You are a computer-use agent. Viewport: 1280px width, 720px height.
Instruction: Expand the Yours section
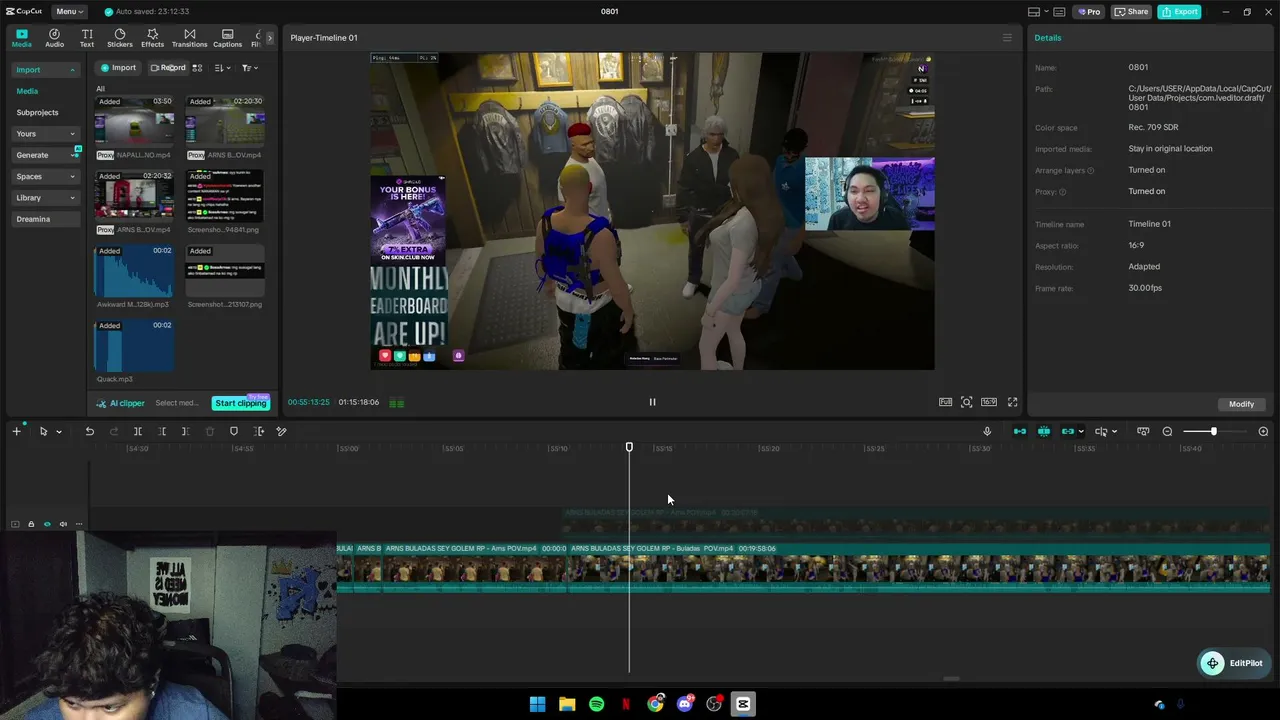(x=45, y=134)
